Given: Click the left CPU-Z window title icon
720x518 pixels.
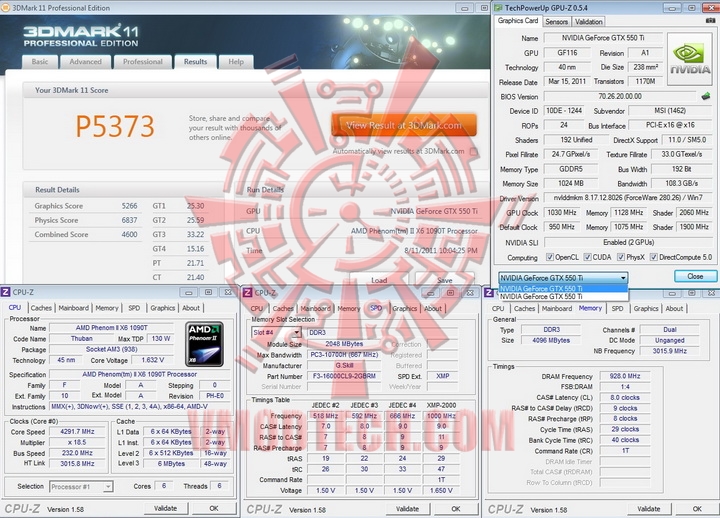Looking at the screenshot, I should 6,292.
